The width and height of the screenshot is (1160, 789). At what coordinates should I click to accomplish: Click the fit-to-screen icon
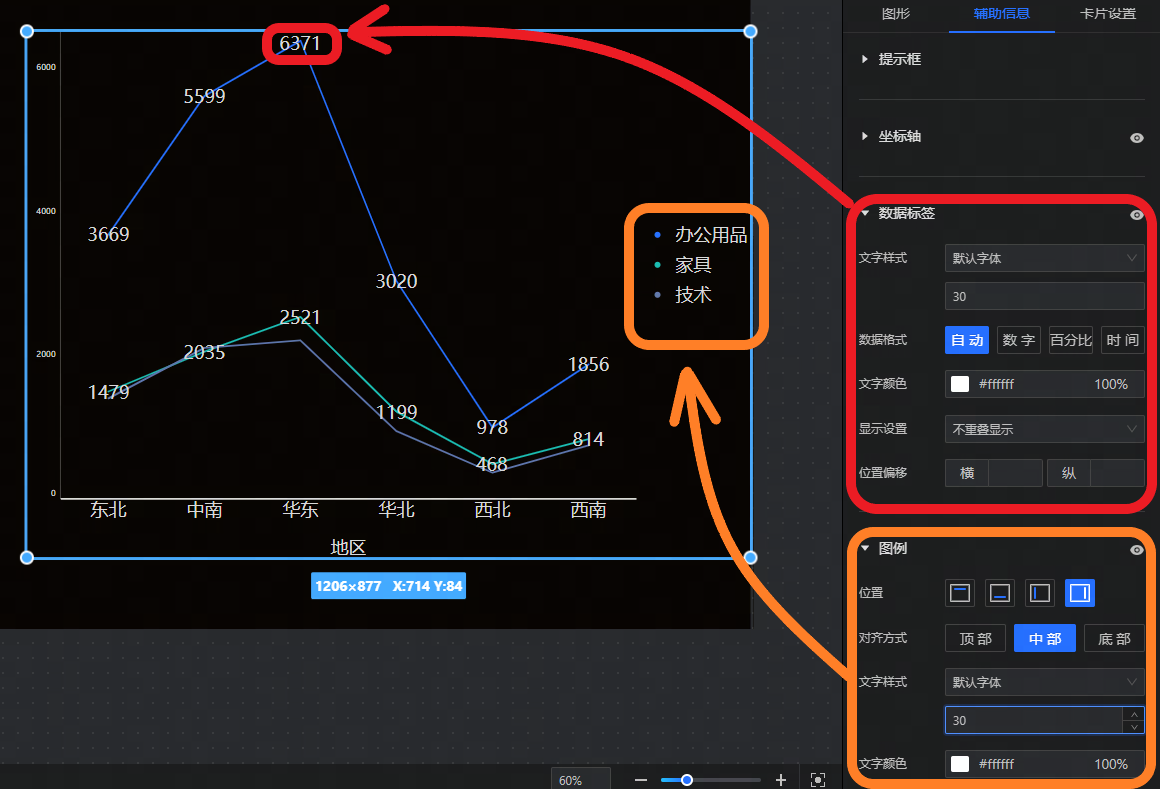point(818,780)
